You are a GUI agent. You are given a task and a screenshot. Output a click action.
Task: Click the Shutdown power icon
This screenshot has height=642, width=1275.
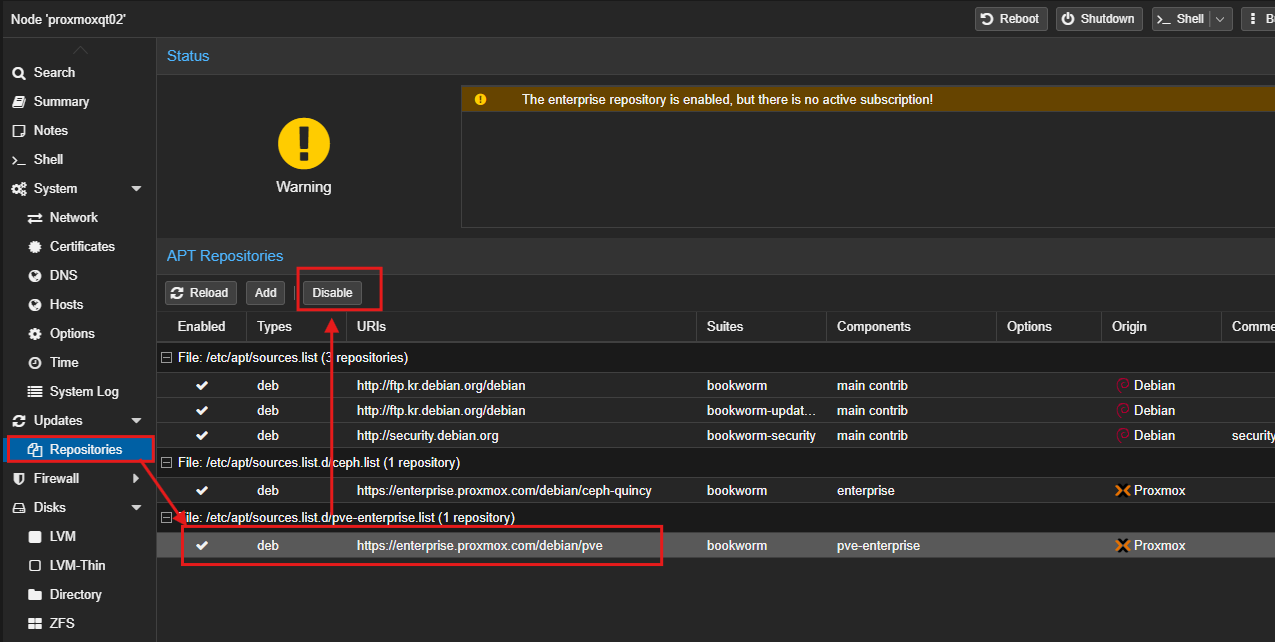1068,19
